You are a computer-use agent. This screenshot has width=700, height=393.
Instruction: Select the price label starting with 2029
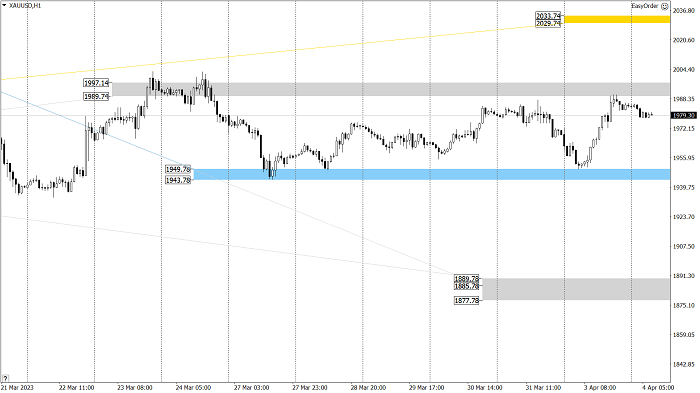[548, 23]
